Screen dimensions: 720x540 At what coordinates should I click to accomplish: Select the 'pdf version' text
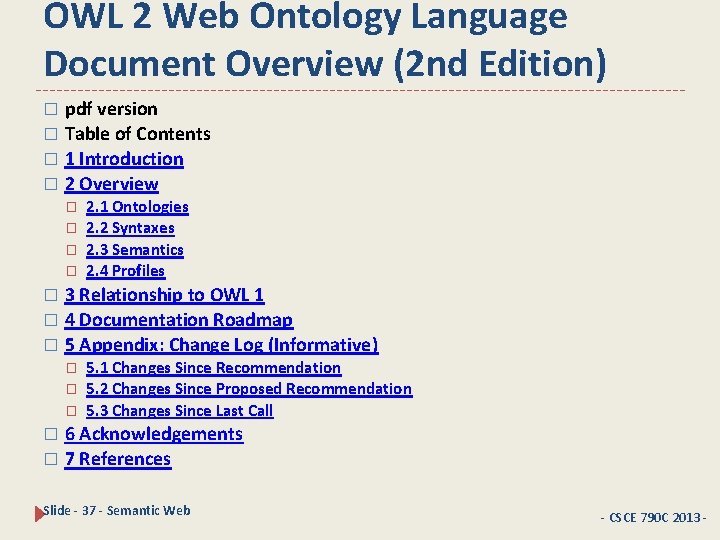tap(111, 109)
